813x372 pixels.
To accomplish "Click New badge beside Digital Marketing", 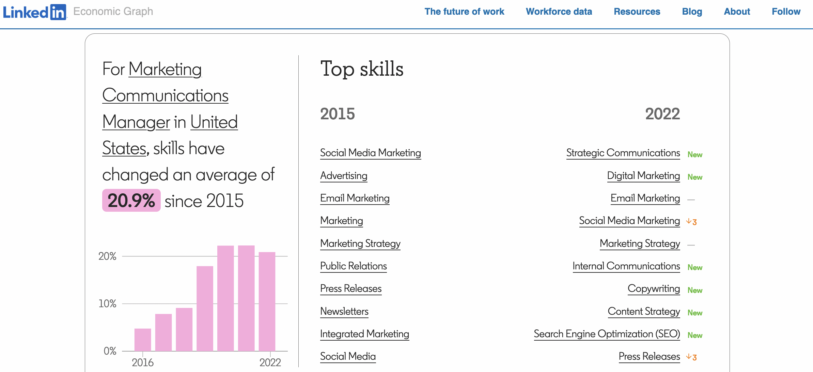I will pyautogui.click(x=695, y=177).
